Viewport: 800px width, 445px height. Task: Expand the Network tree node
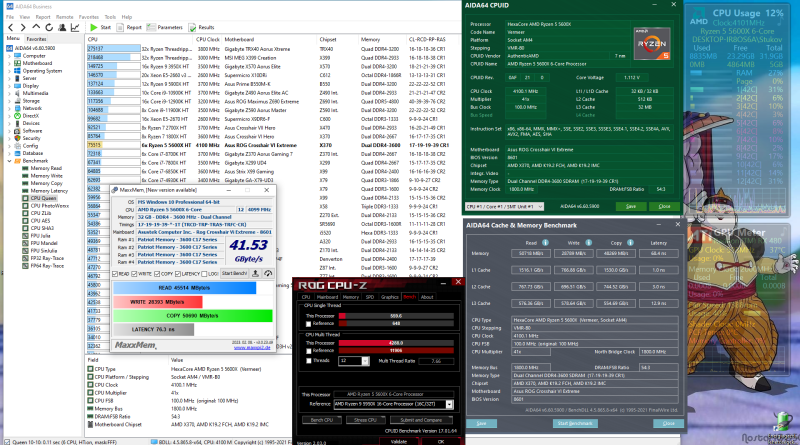point(9,108)
